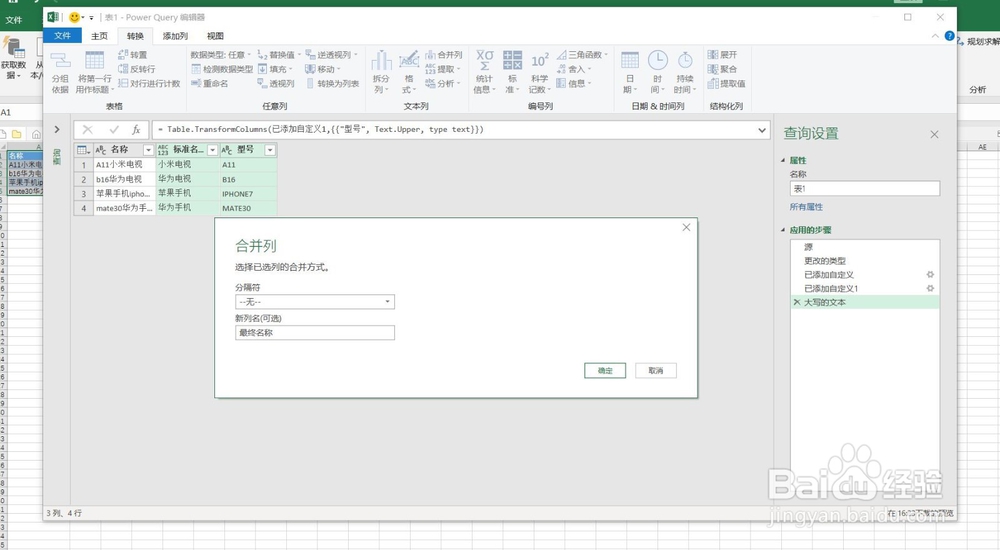This screenshot has height=550, width=1000.
Task: Open the Statistics (统计信息) tool
Action: click(x=484, y=72)
